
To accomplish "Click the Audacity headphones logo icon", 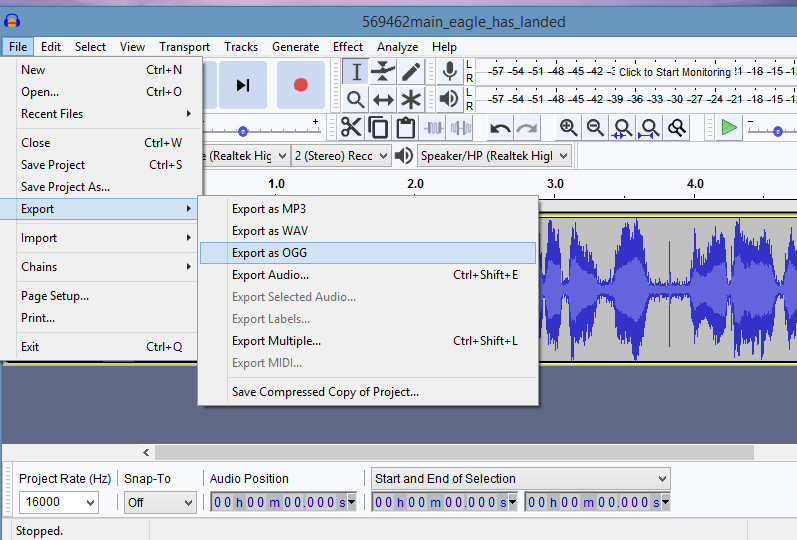I will [x=12, y=21].
